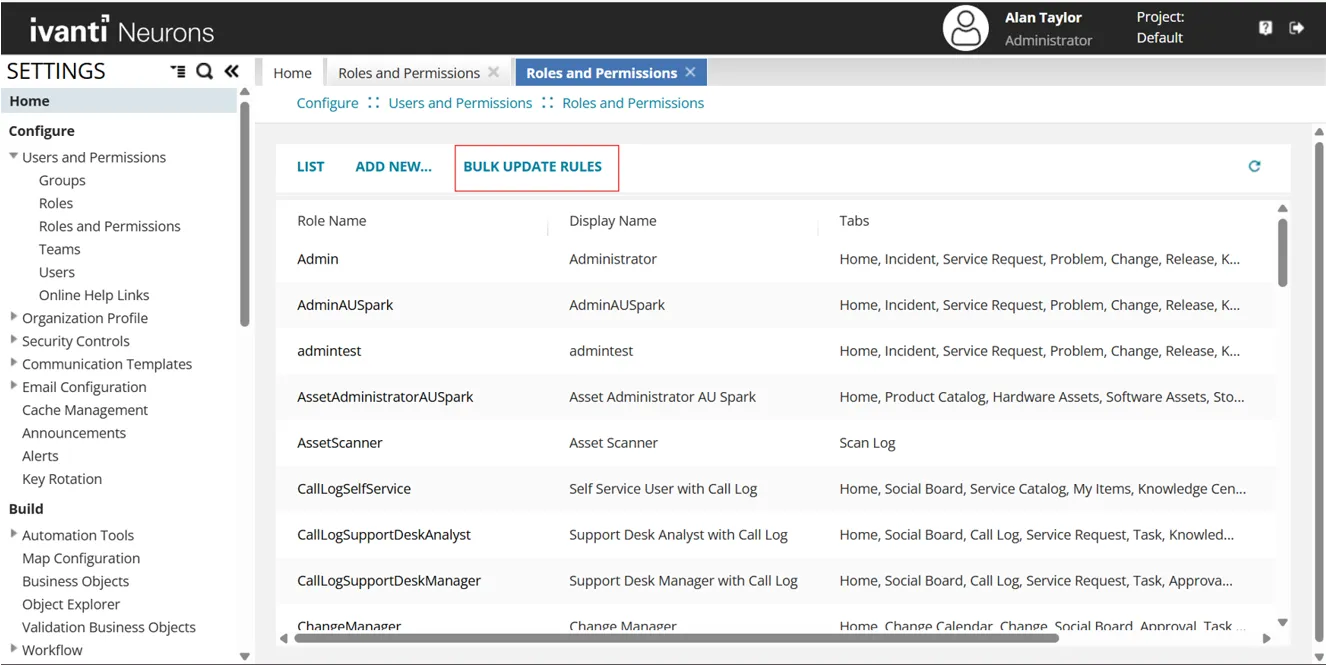The image size is (1326, 666).
Task: Select the AssetScanner role name
Action: point(340,443)
